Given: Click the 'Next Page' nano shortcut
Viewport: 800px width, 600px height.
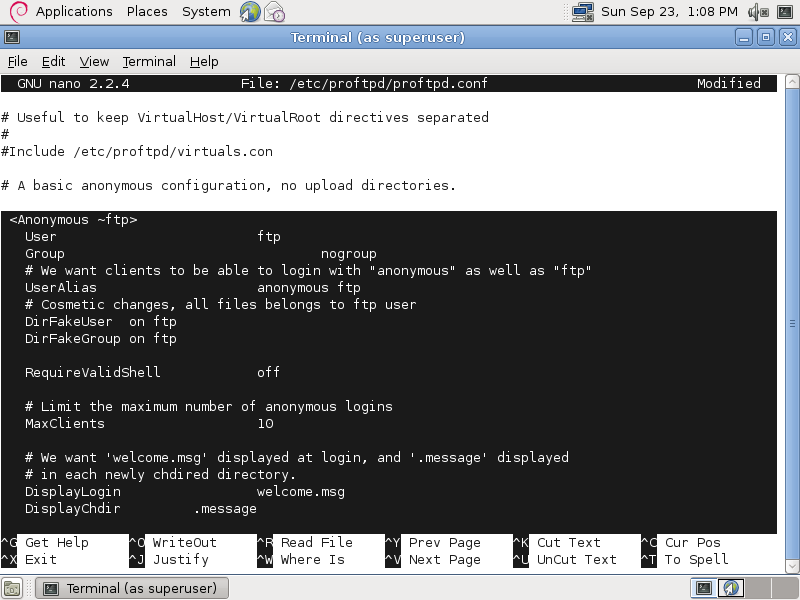Looking at the screenshot, I should coord(444,560).
